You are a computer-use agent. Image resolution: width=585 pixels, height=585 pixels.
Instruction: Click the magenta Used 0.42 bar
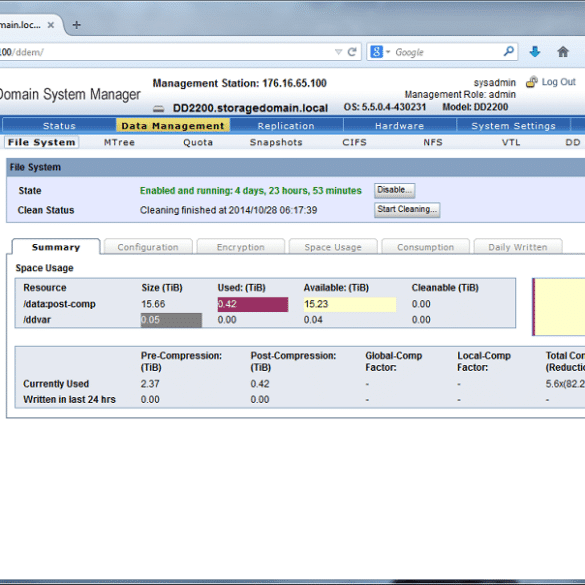click(x=253, y=304)
